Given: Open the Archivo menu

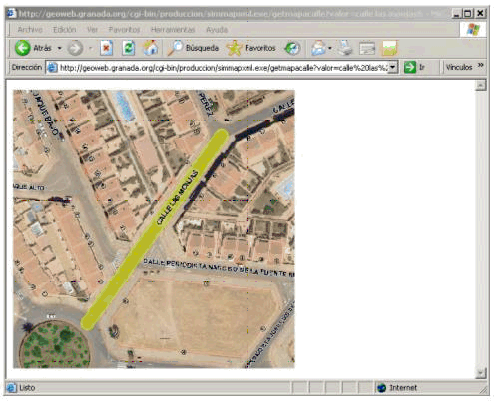Looking at the screenshot, I should coord(30,30).
